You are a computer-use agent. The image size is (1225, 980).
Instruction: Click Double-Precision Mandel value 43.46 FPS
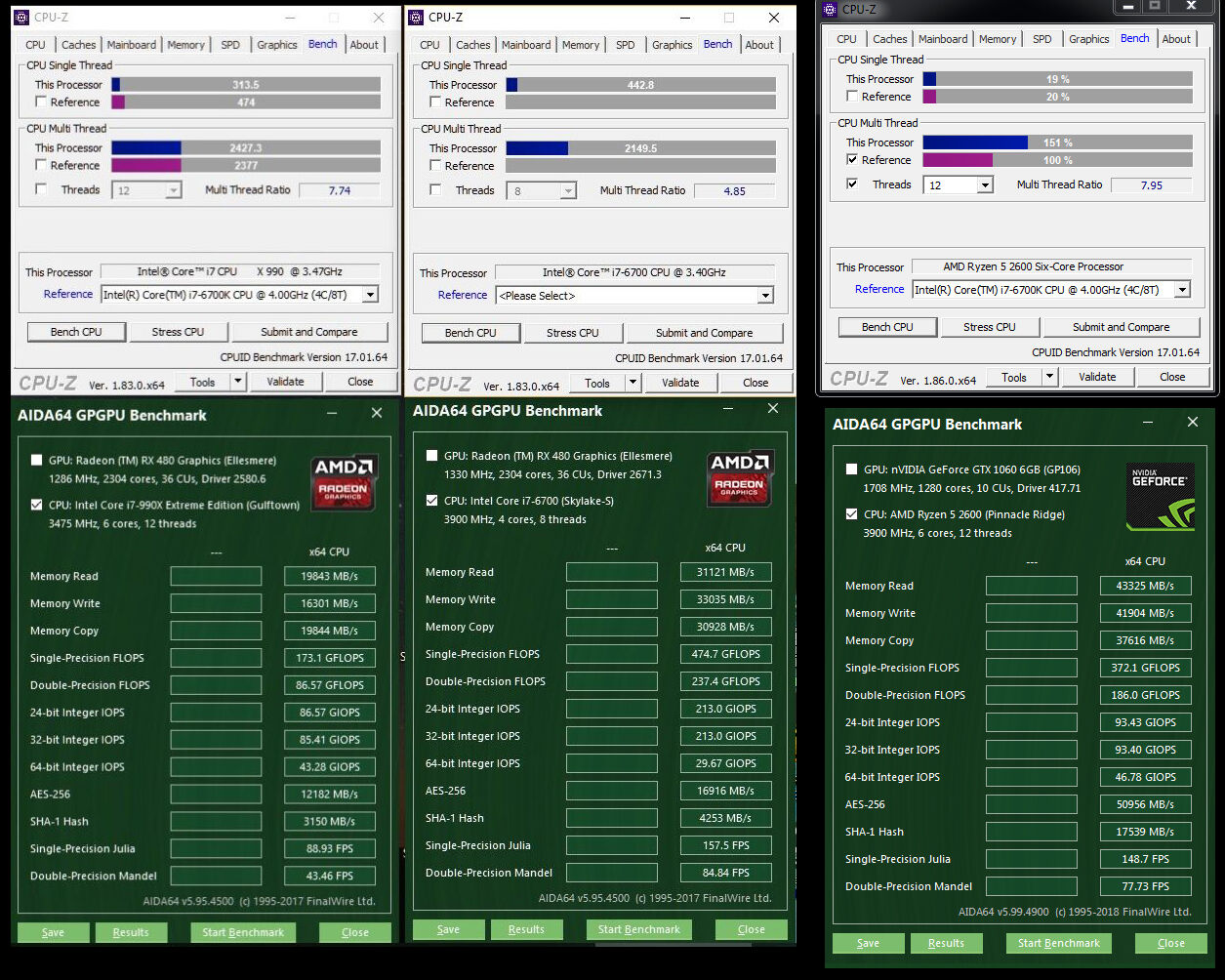tap(330, 876)
